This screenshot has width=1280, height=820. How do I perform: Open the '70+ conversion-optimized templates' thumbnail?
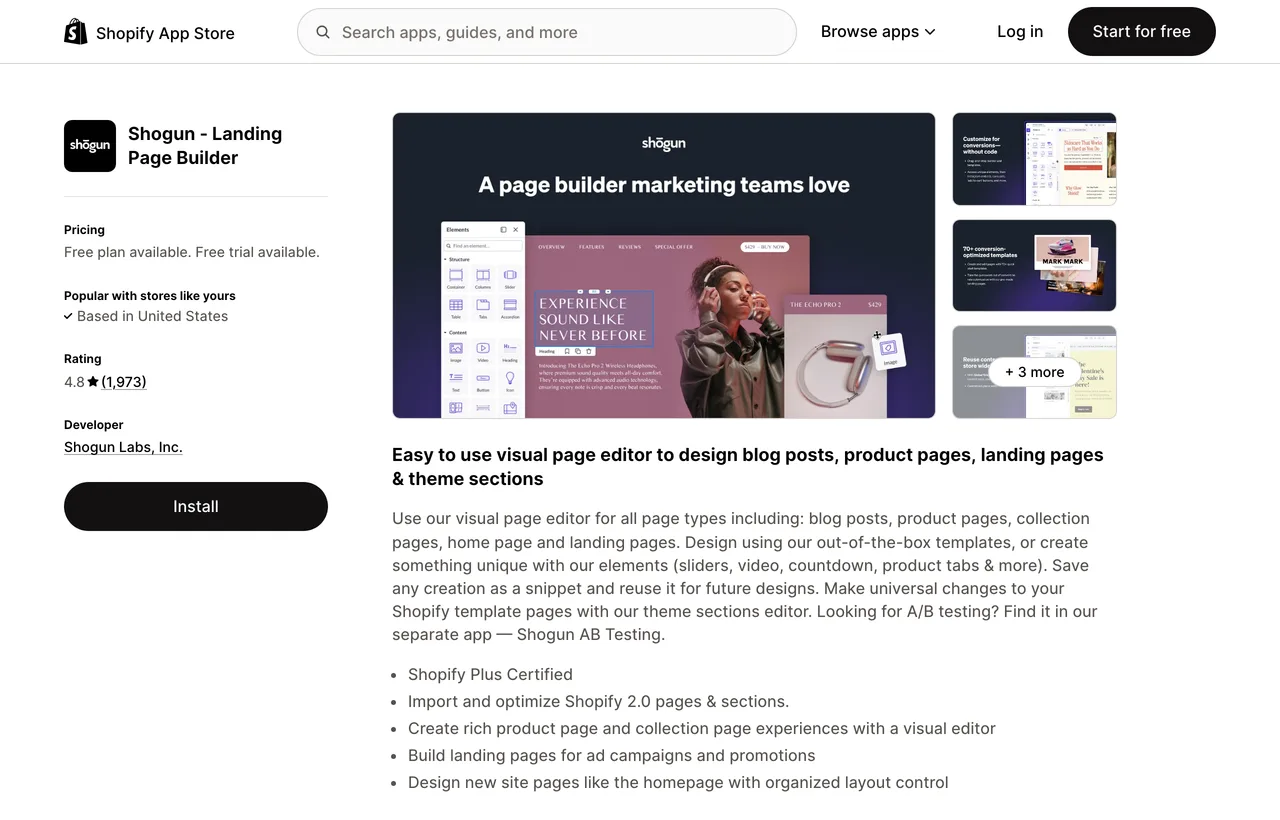pyautogui.click(x=1034, y=265)
